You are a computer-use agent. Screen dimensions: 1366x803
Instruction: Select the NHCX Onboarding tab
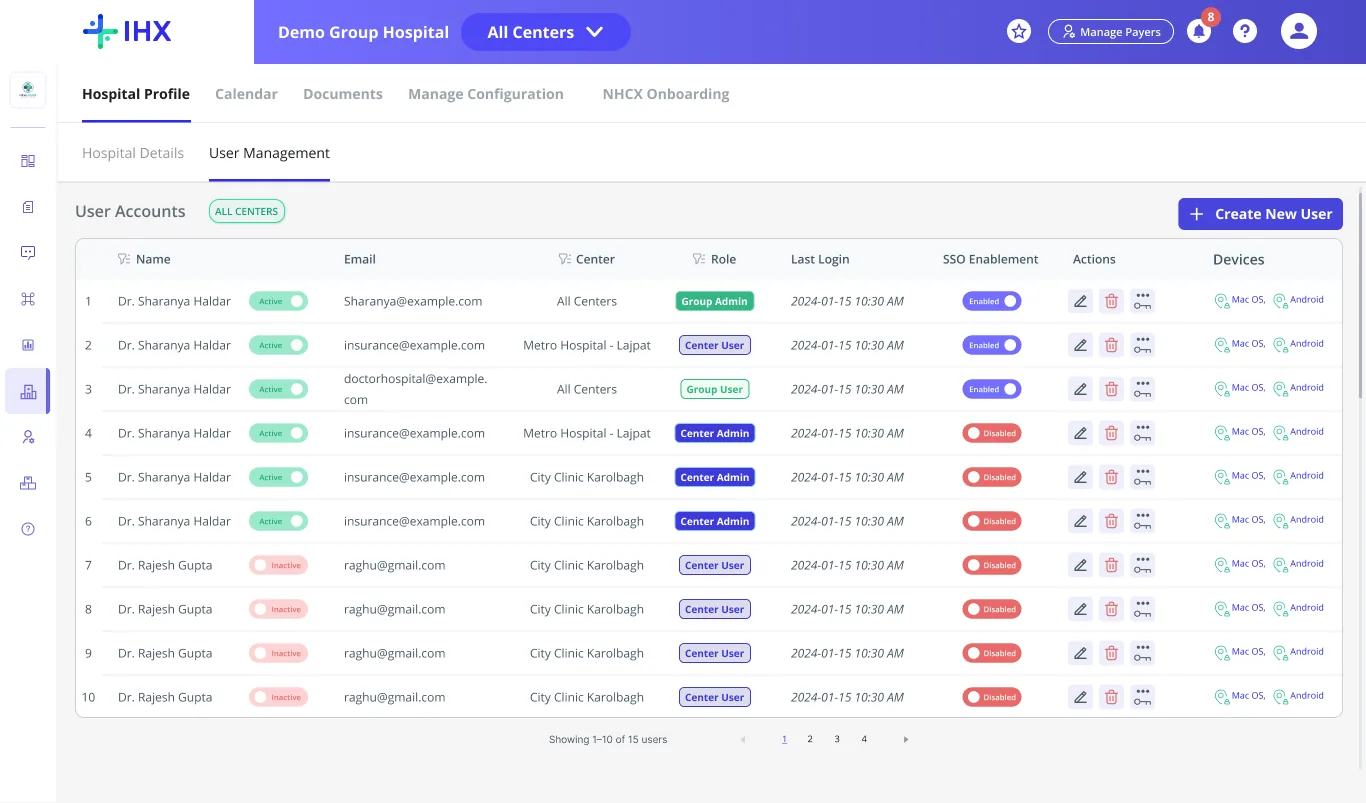tap(666, 94)
